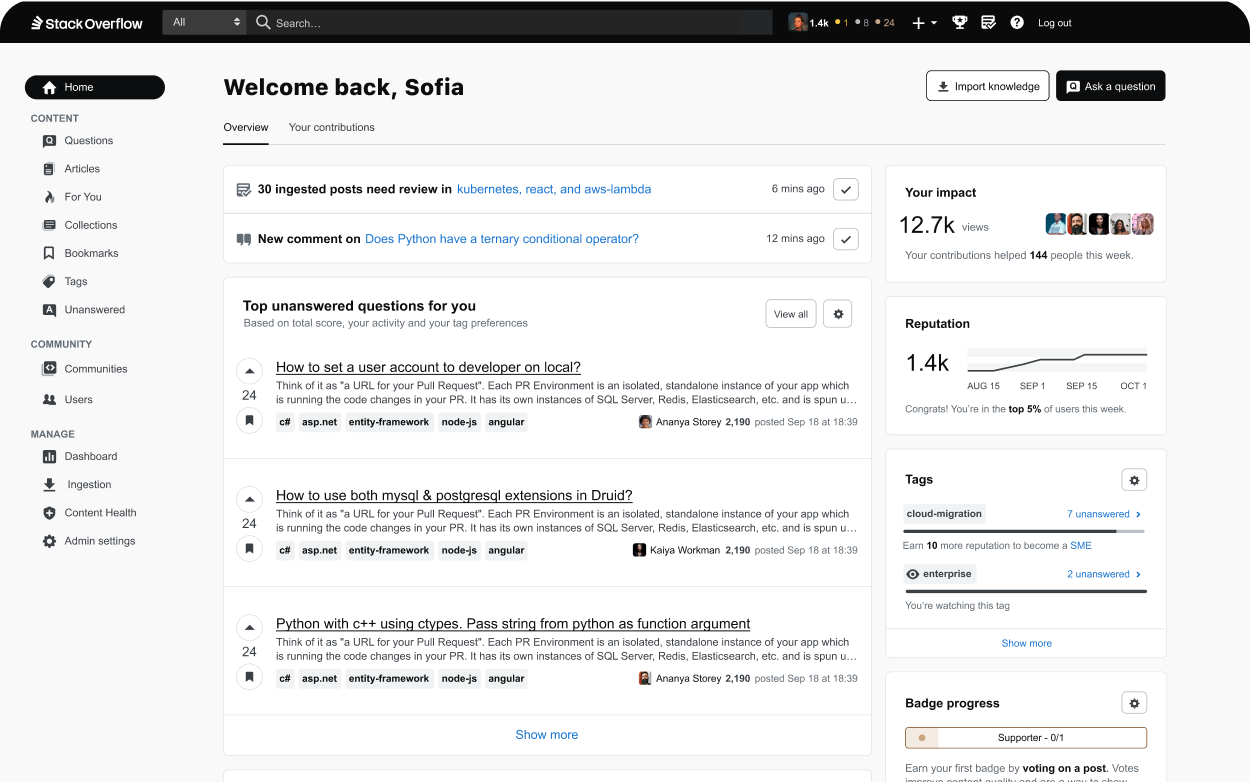Screen dimensions: 1250x782
Task: Click the search magnifier icon
Action: point(263,22)
